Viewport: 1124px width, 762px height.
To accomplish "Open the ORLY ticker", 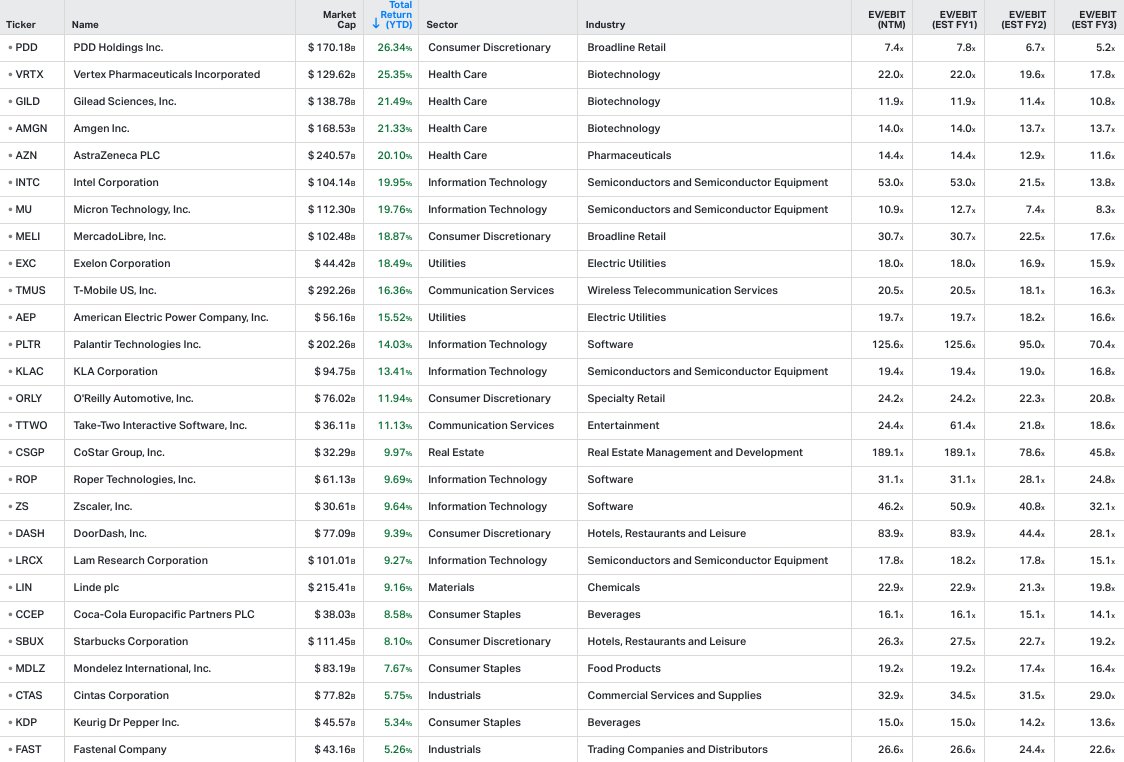I will pyautogui.click(x=29, y=399).
